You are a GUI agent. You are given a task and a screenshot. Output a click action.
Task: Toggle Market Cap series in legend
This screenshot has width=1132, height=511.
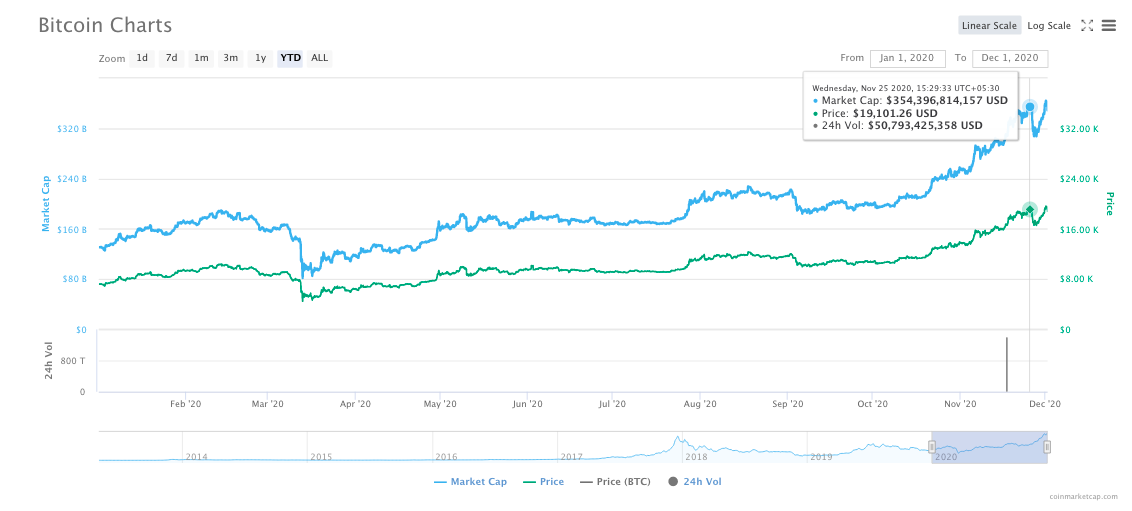pyautogui.click(x=470, y=481)
